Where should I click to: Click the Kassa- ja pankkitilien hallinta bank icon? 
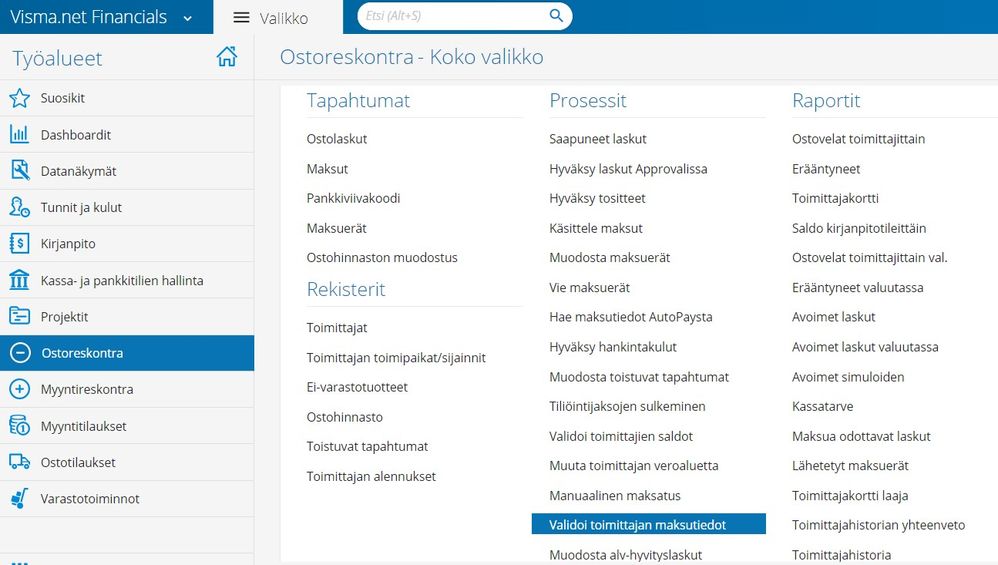point(19,281)
